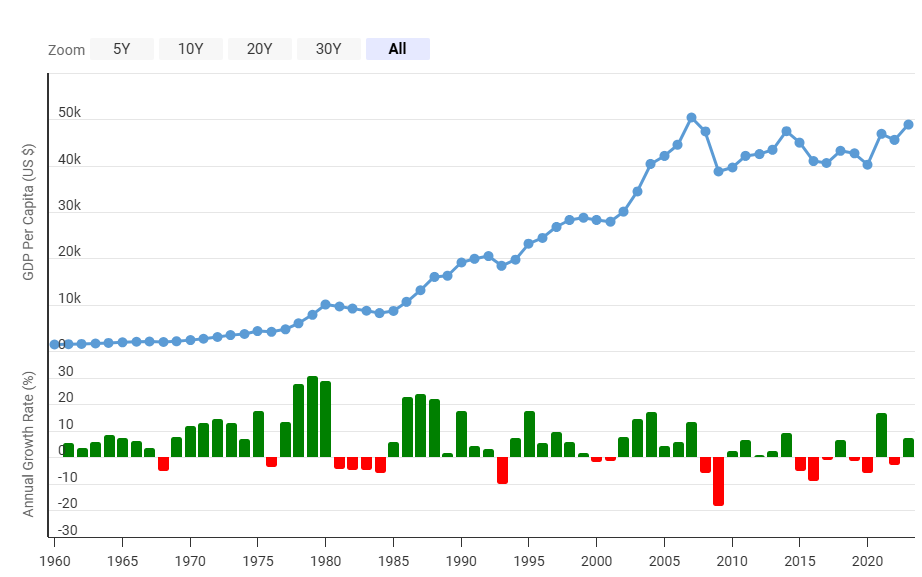
Task: Click the 2005 x-axis year label
Action: coord(664,561)
